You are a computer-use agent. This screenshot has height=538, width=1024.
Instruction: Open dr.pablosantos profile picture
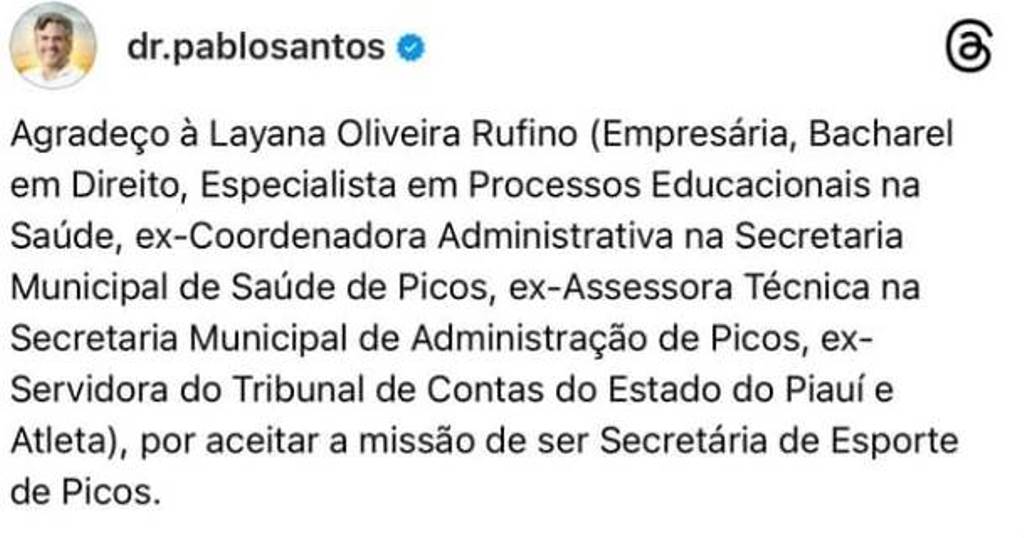[x=53, y=46]
